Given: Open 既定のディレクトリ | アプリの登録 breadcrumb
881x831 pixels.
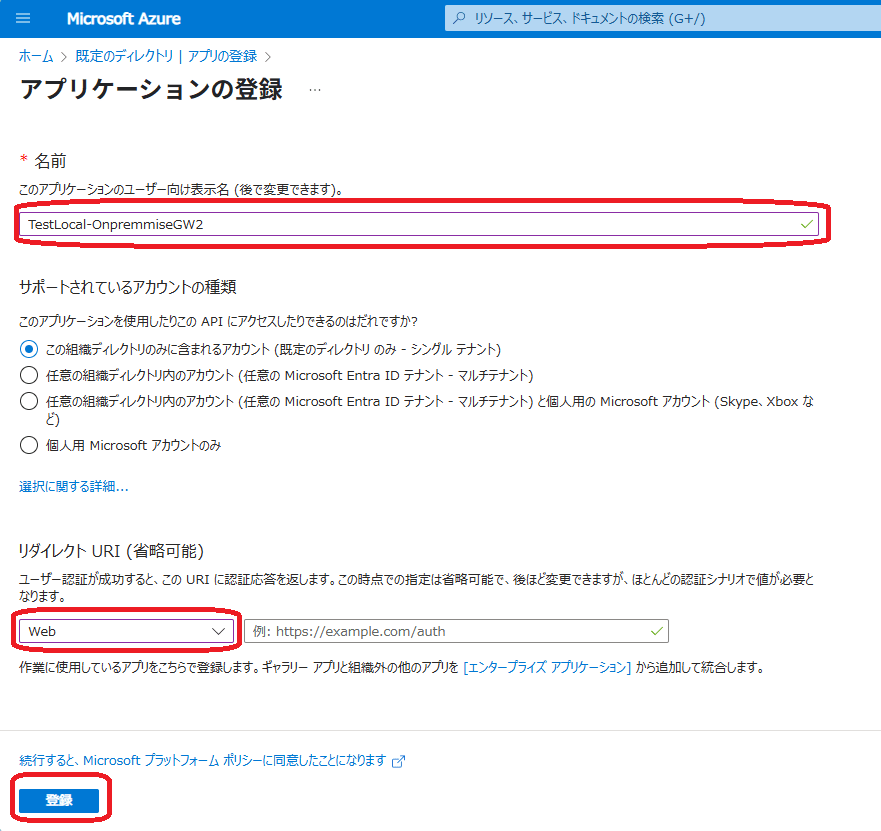Looking at the screenshot, I should point(166,56).
